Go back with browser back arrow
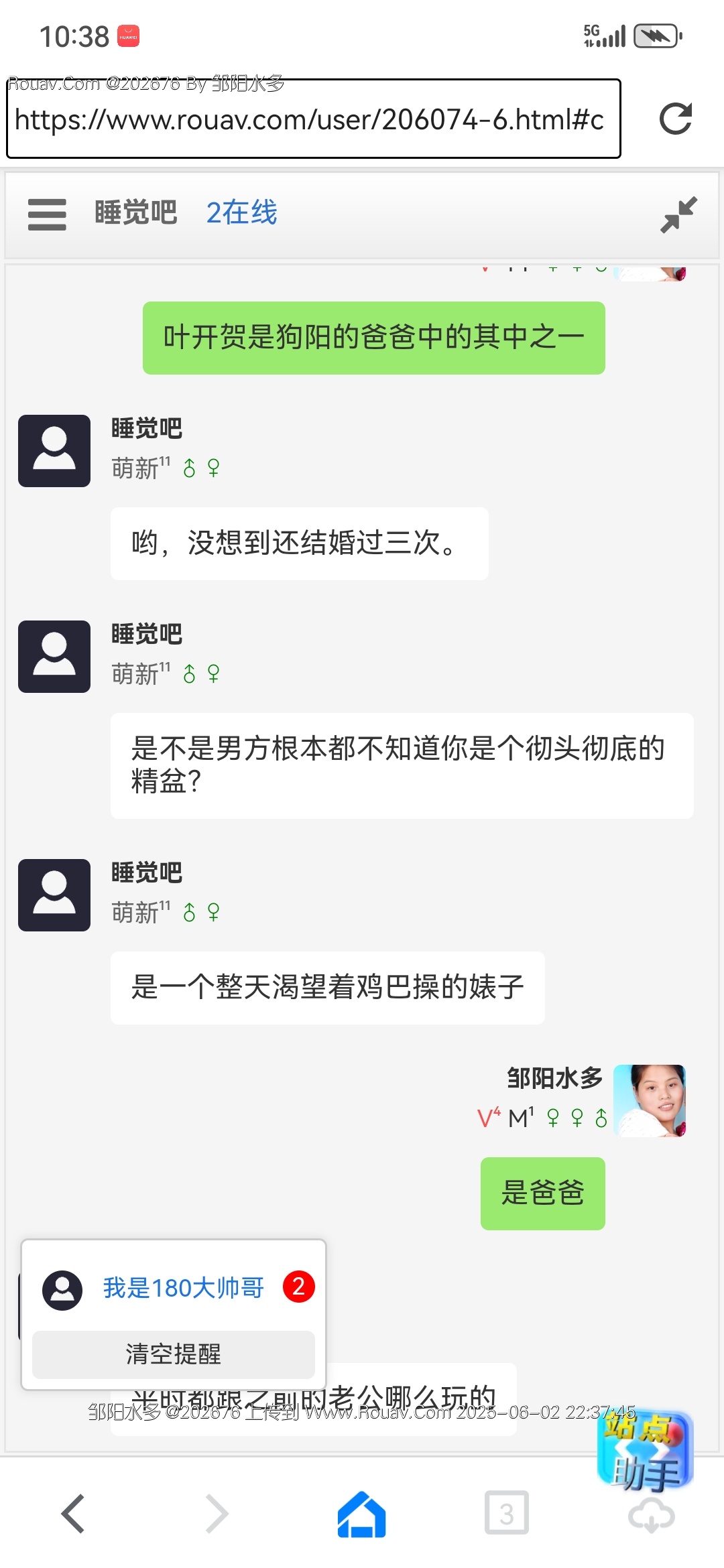This screenshot has height=1568, width=724. [x=73, y=1513]
